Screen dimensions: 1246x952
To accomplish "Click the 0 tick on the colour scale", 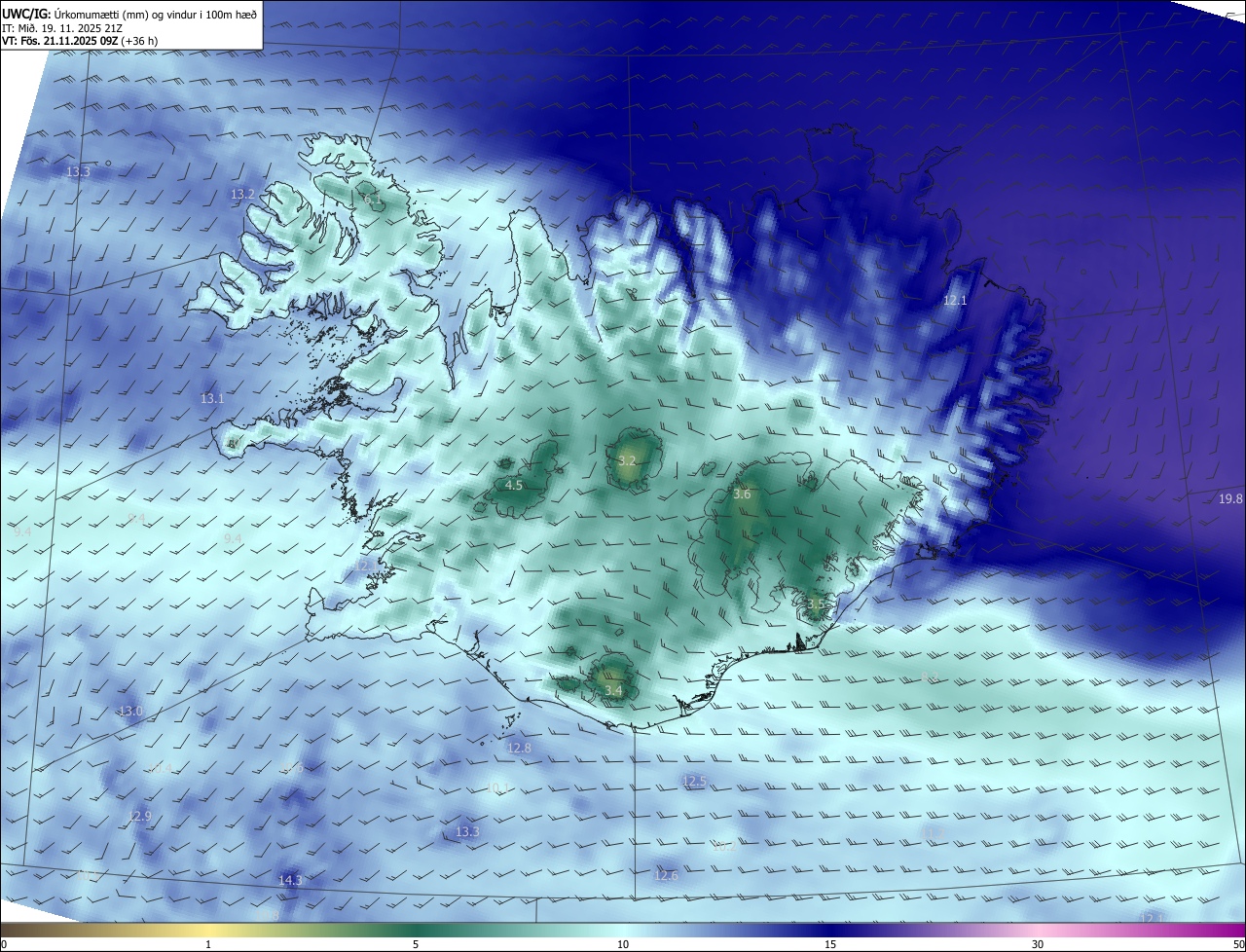I will click(4, 944).
